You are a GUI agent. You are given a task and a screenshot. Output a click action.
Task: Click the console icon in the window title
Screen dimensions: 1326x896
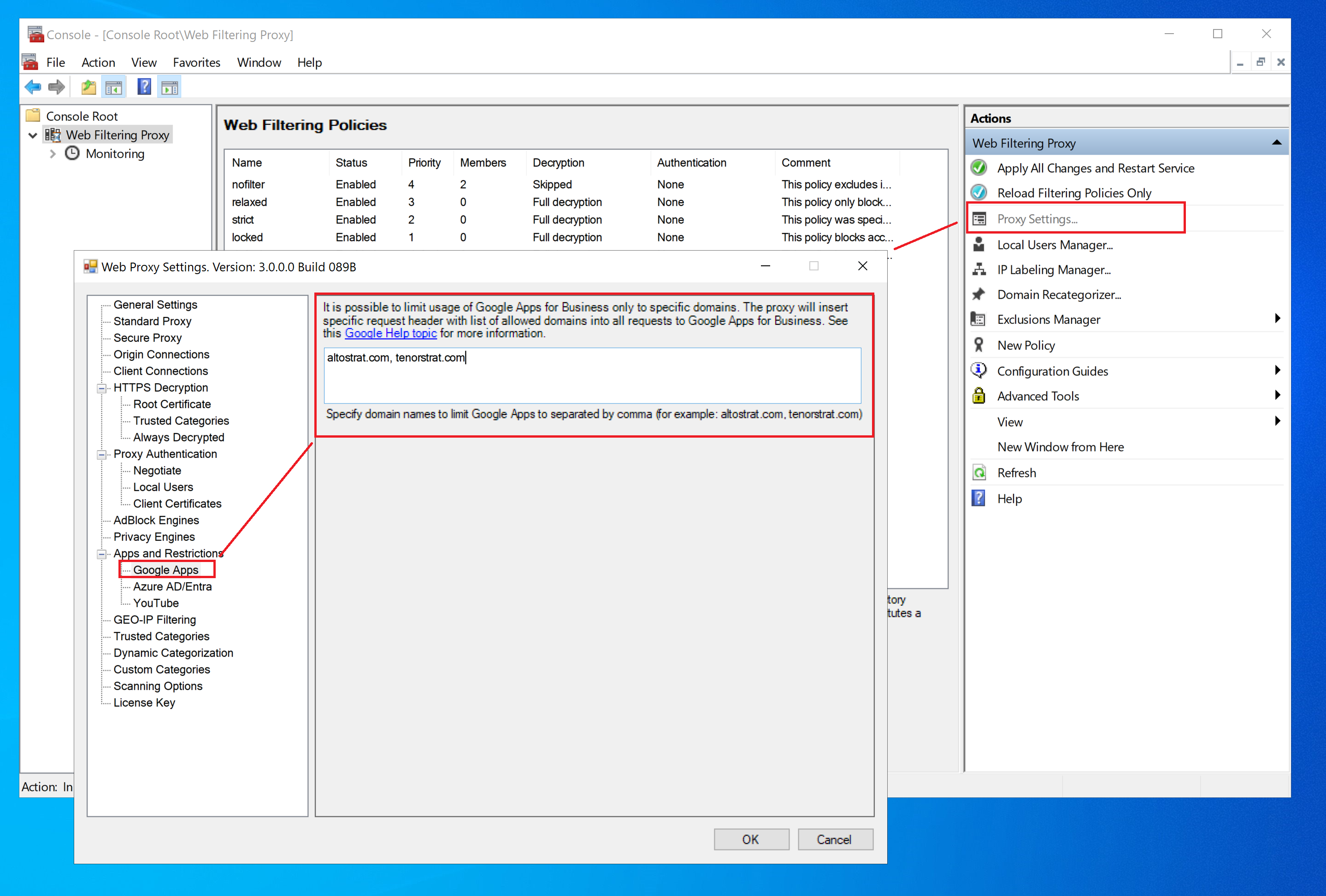[35, 34]
